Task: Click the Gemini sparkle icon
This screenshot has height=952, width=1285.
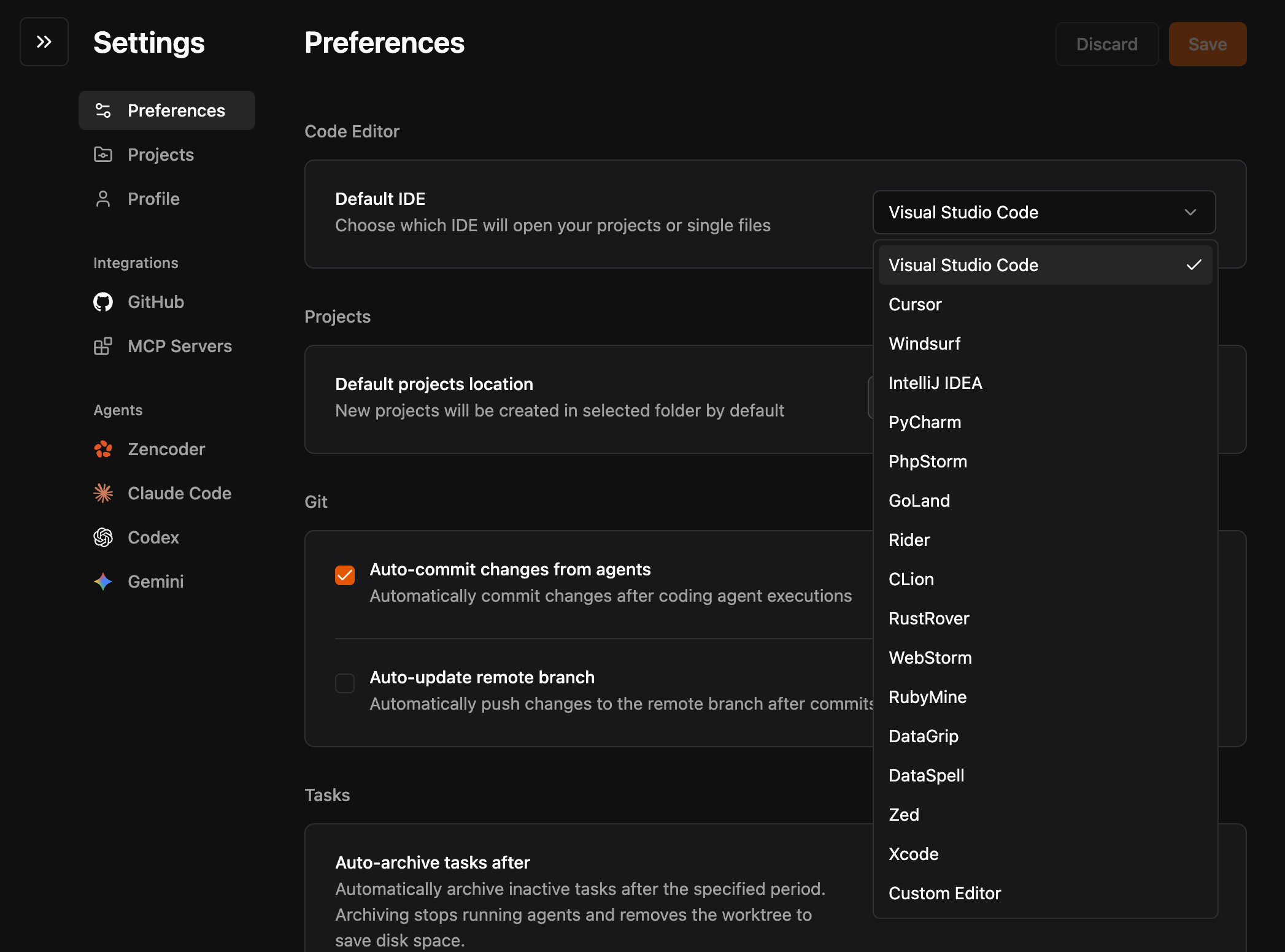Action: [x=103, y=582]
